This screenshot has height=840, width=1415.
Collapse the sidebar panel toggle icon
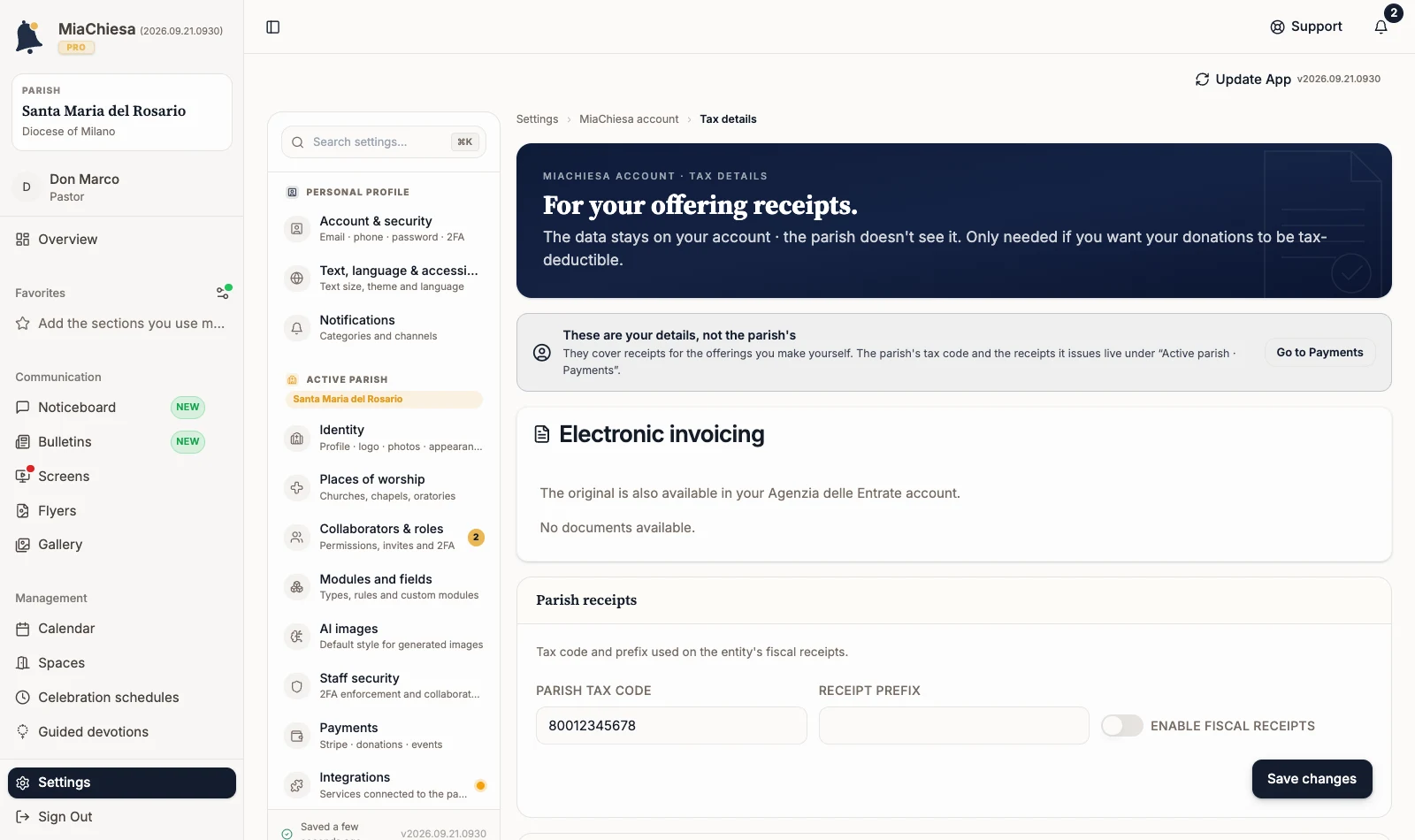(x=273, y=27)
